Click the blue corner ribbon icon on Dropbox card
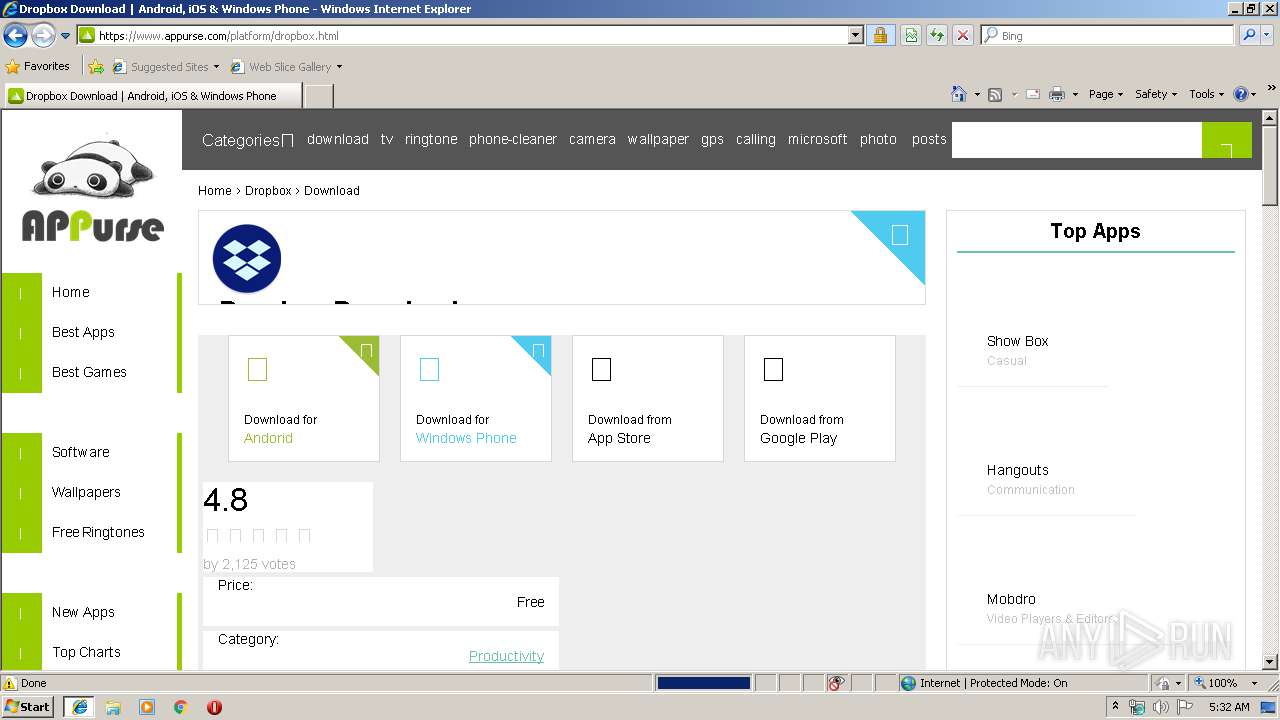Viewport: 1280px width, 720px height. point(899,235)
